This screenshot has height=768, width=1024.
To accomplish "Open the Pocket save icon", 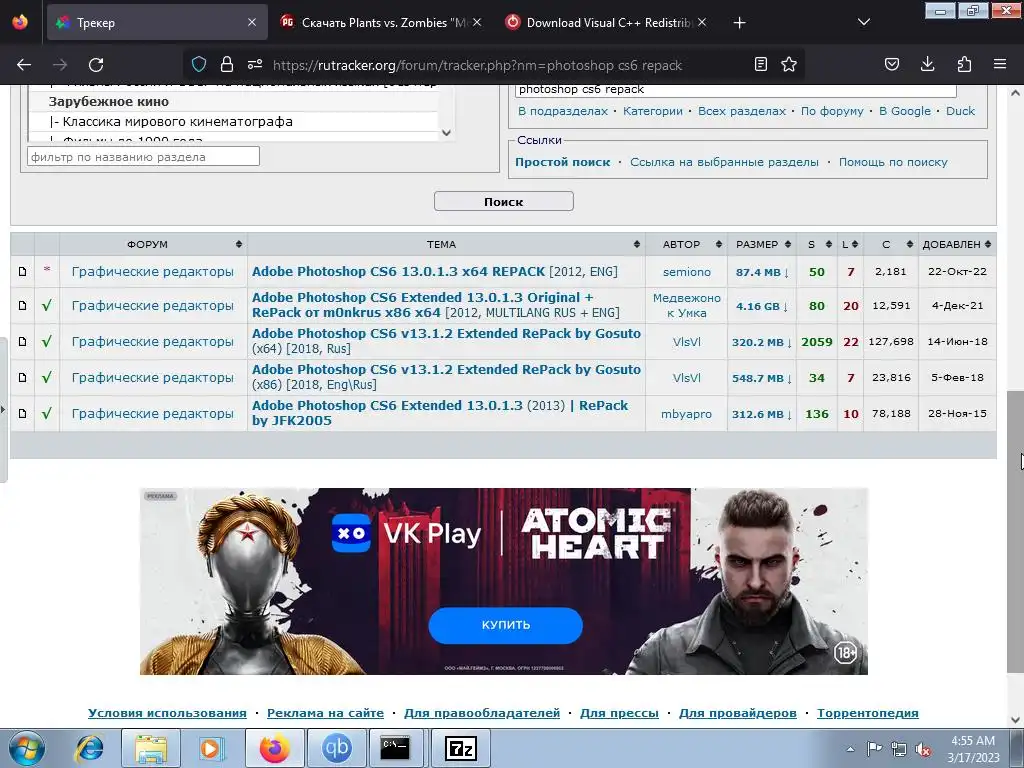I will 891,64.
